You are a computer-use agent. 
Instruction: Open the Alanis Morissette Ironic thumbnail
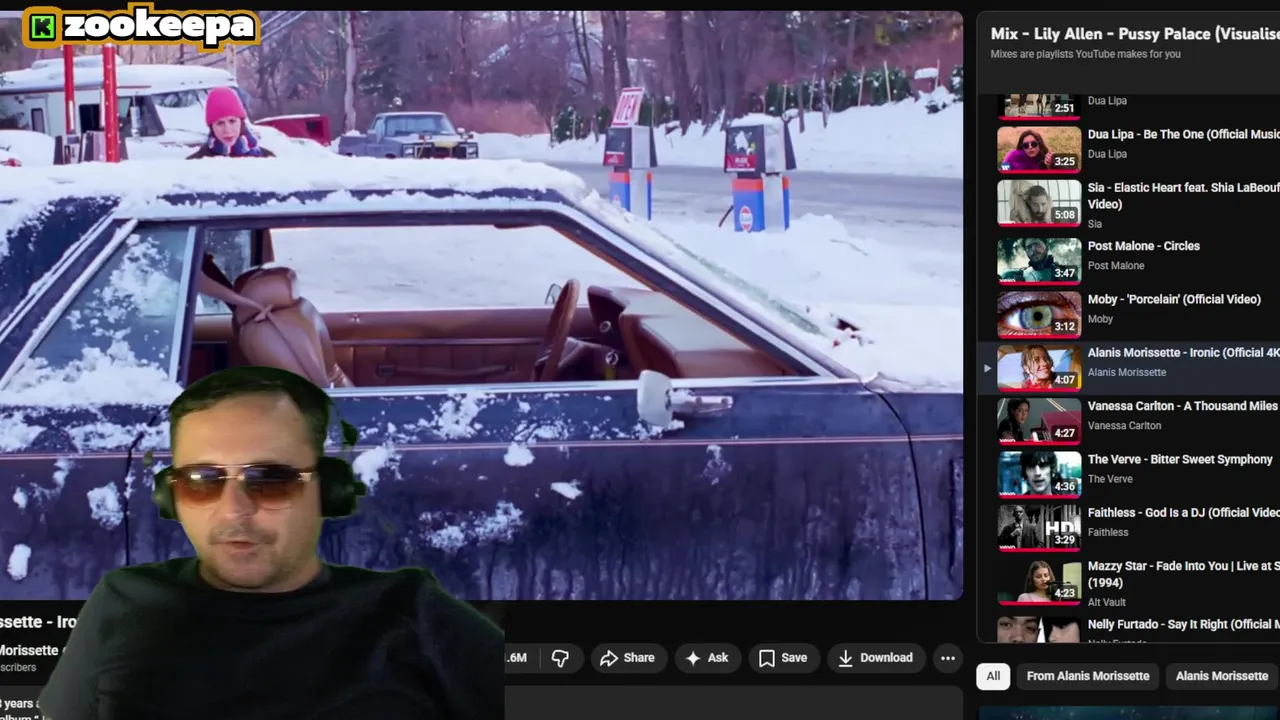(x=1039, y=367)
